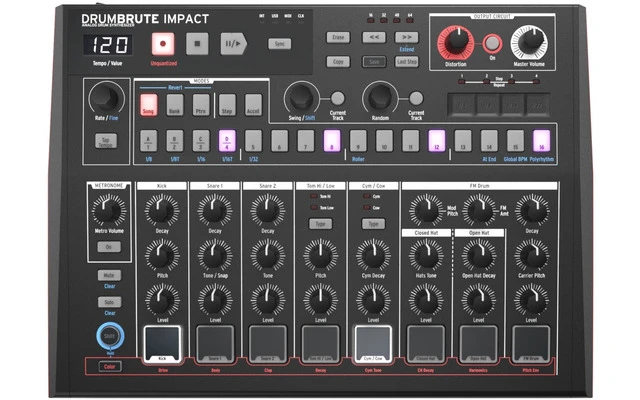Click the Master Volume knob
This screenshot has width=640, height=400.
(x=529, y=42)
